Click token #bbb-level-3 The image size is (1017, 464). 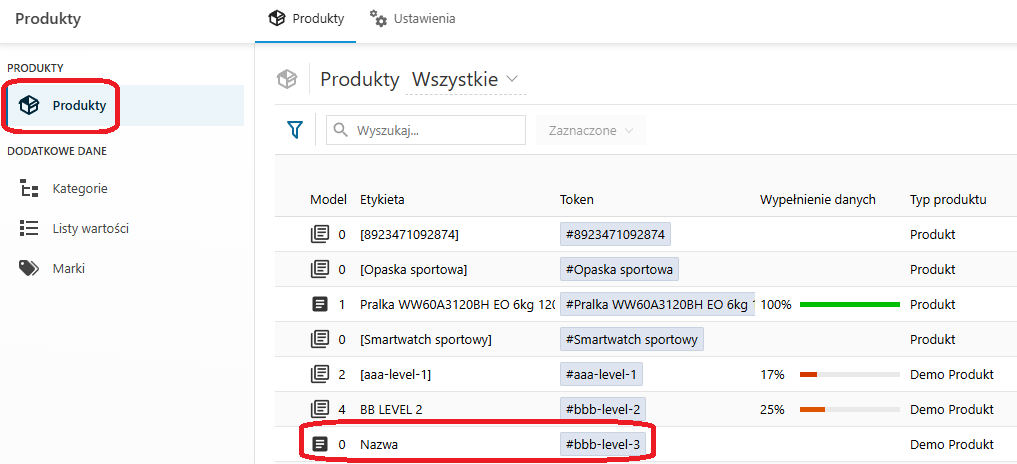pos(603,445)
